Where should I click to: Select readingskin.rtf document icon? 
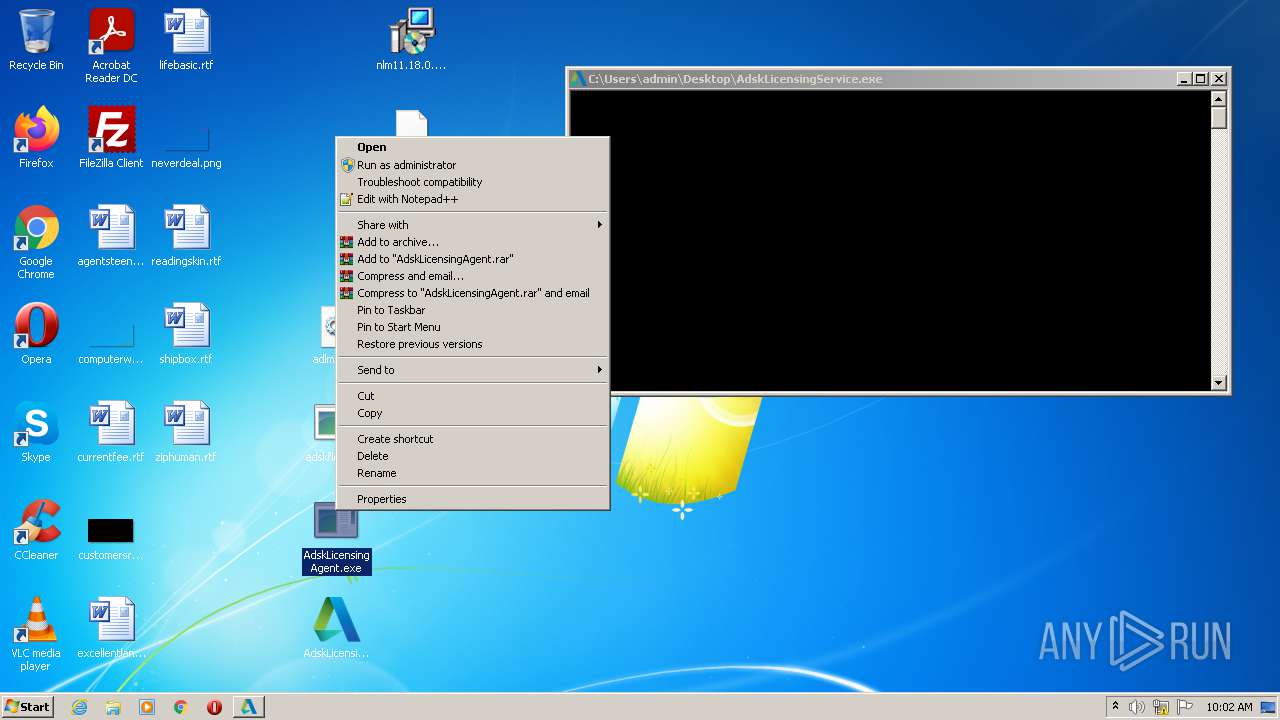(x=186, y=236)
